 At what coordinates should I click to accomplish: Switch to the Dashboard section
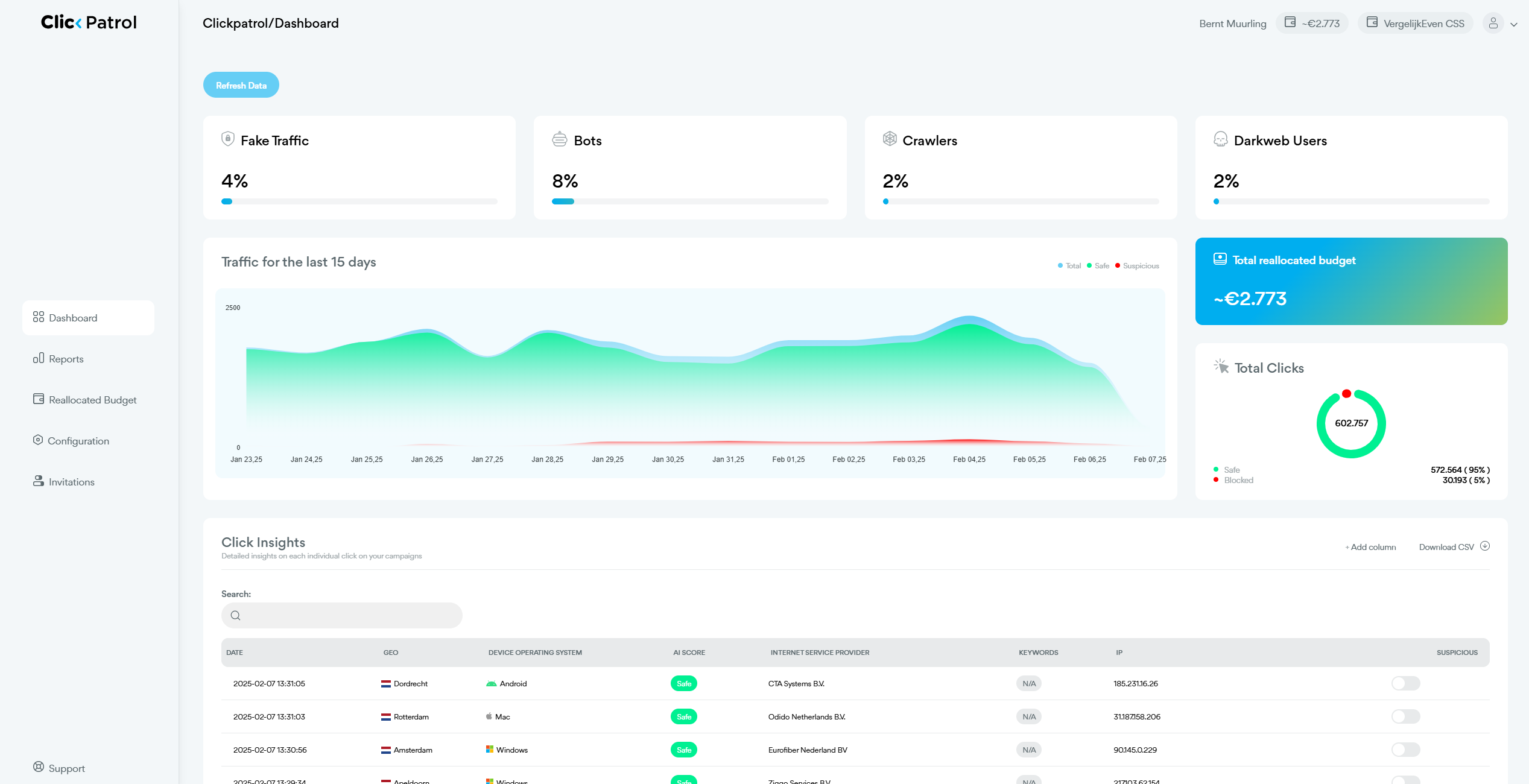tap(72, 317)
